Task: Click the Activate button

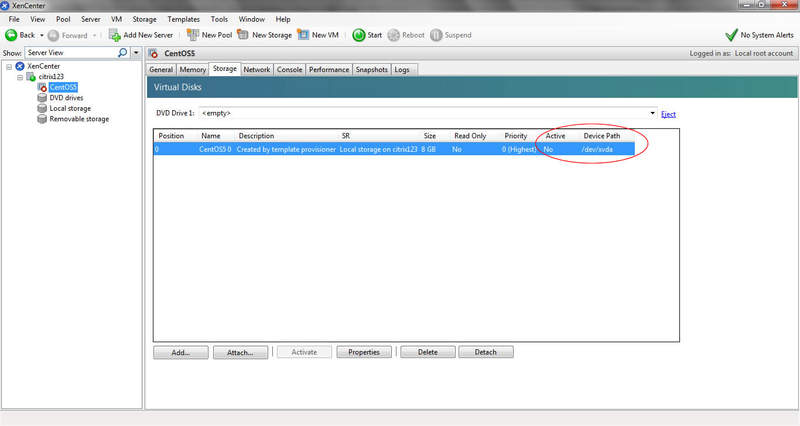Action: pyautogui.click(x=304, y=353)
